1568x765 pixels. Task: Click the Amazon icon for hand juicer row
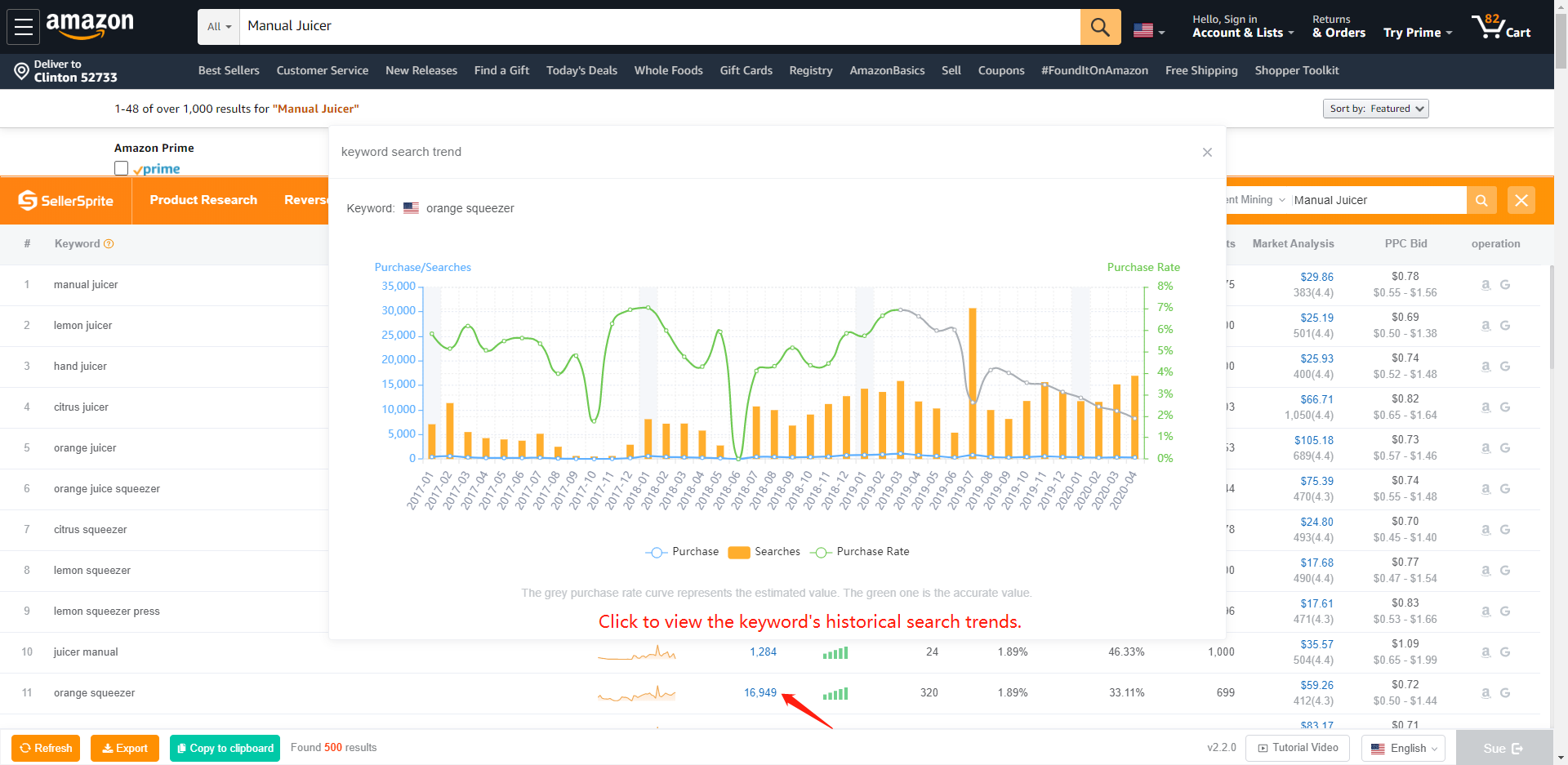[1486, 367]
